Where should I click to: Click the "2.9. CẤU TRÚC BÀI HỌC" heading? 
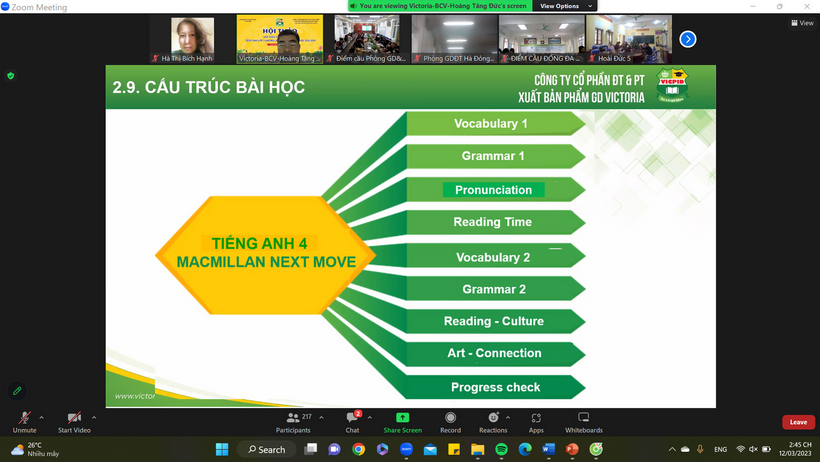(209, 87)
